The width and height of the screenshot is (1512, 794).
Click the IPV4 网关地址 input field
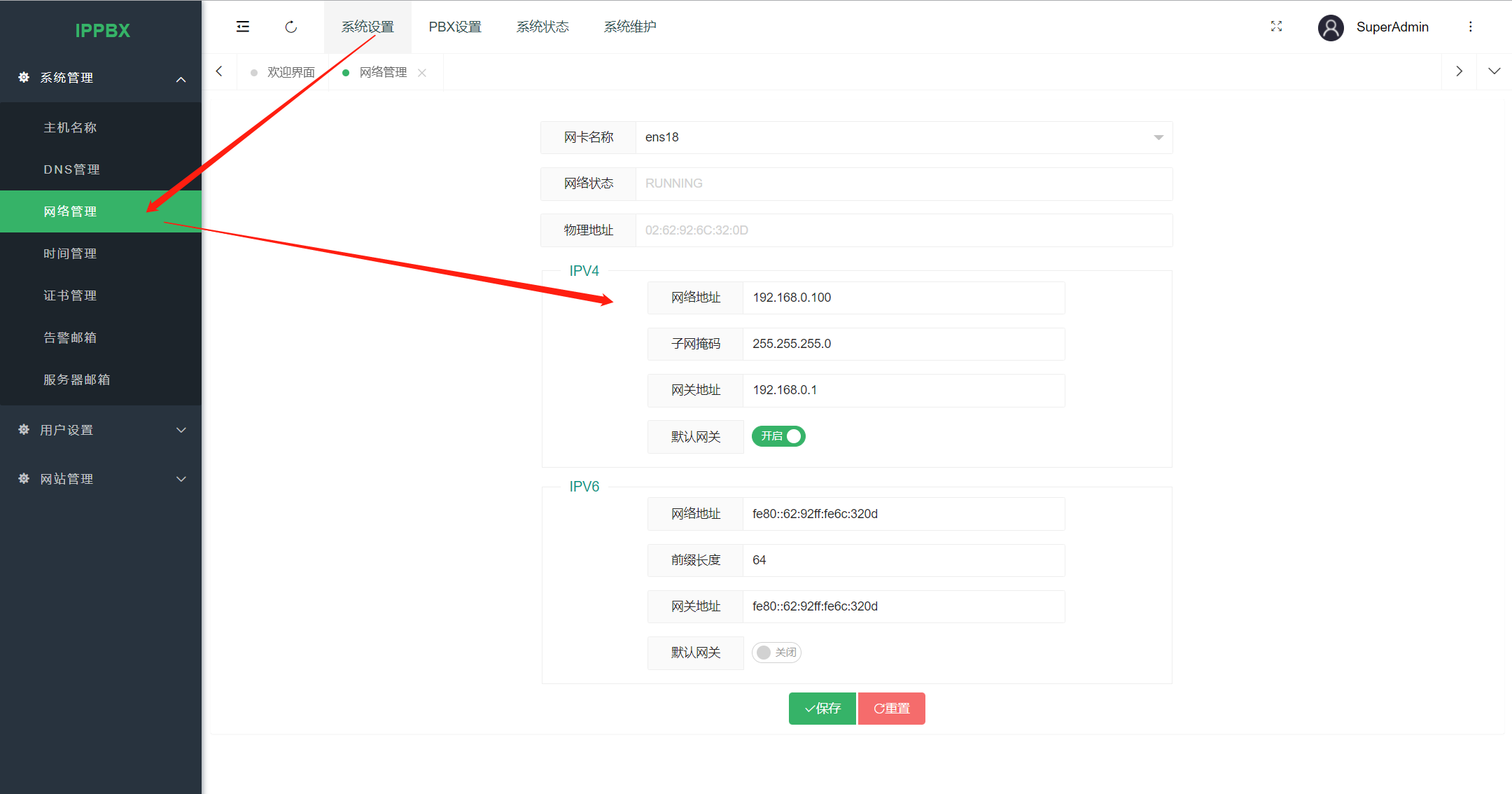(x=904, y=390)
